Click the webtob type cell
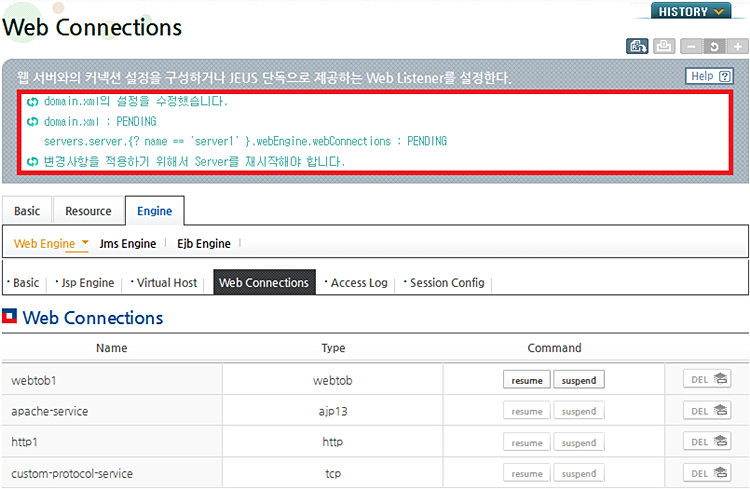Image resolution: width=750 pixels, height=489 pixels. (x=333, y=380)
